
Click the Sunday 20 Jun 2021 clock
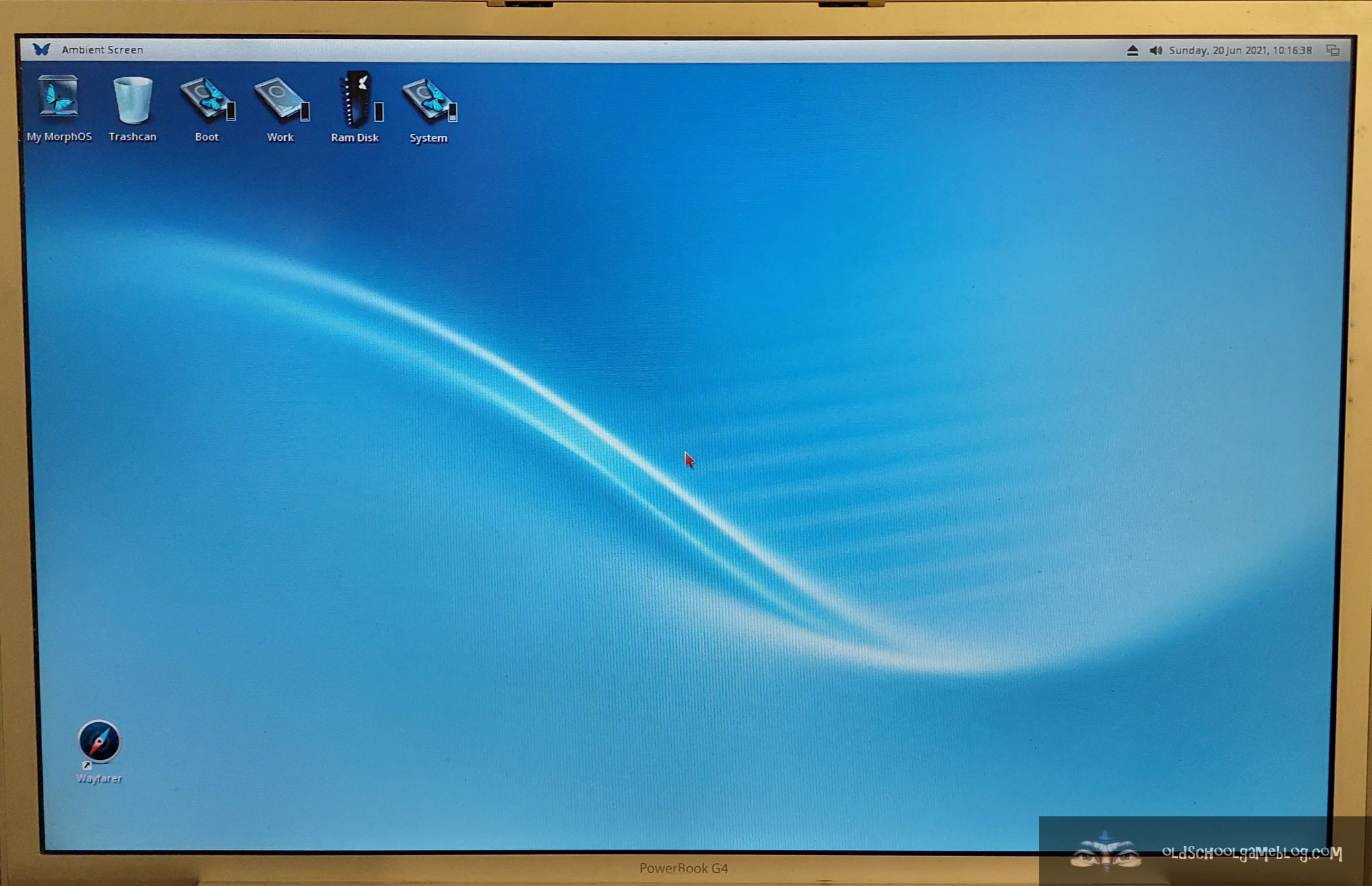(x=1240, y=51)
